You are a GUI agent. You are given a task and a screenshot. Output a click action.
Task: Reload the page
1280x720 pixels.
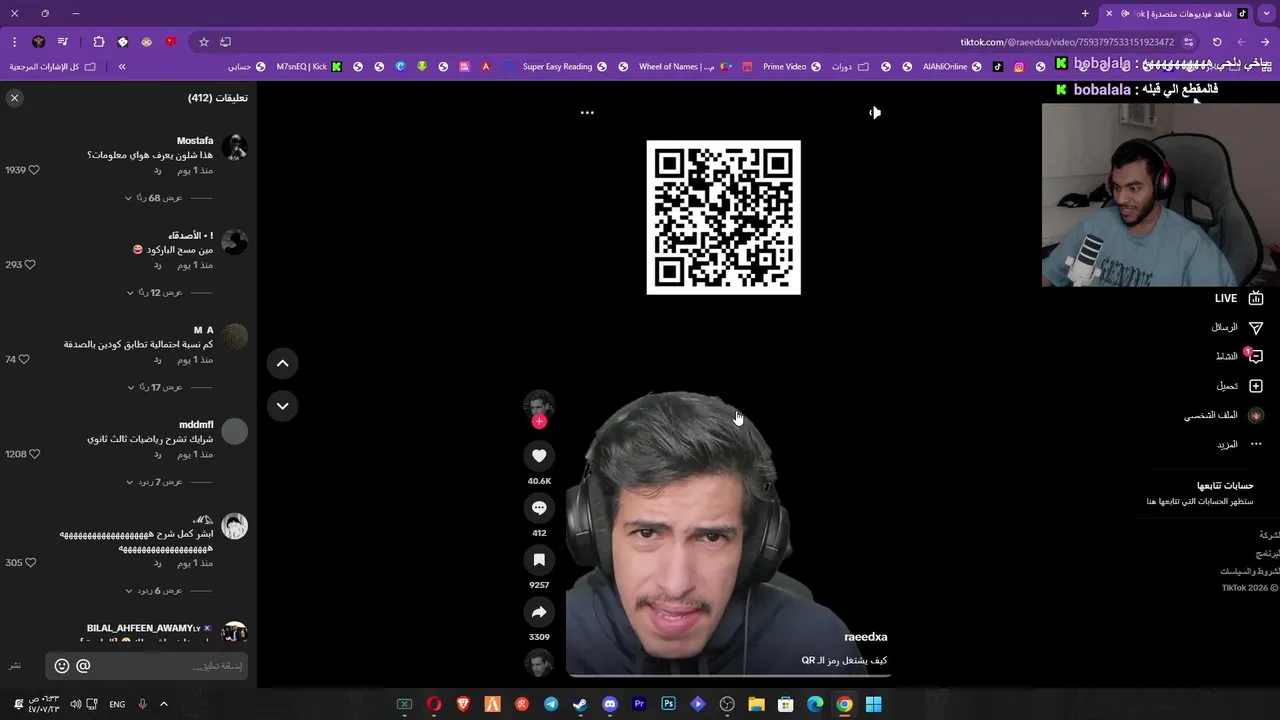coord(1217,42)
